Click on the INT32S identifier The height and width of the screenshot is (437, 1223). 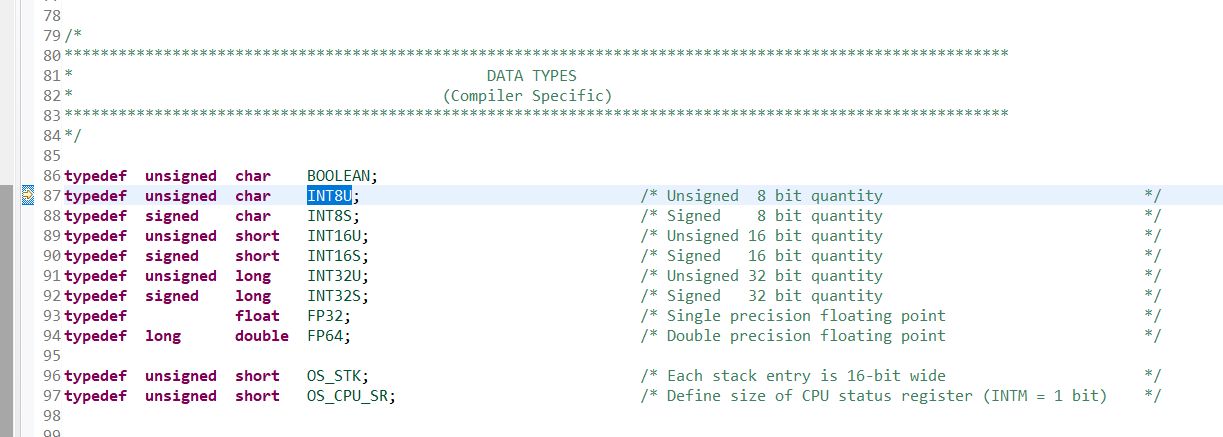pos(334,296)
